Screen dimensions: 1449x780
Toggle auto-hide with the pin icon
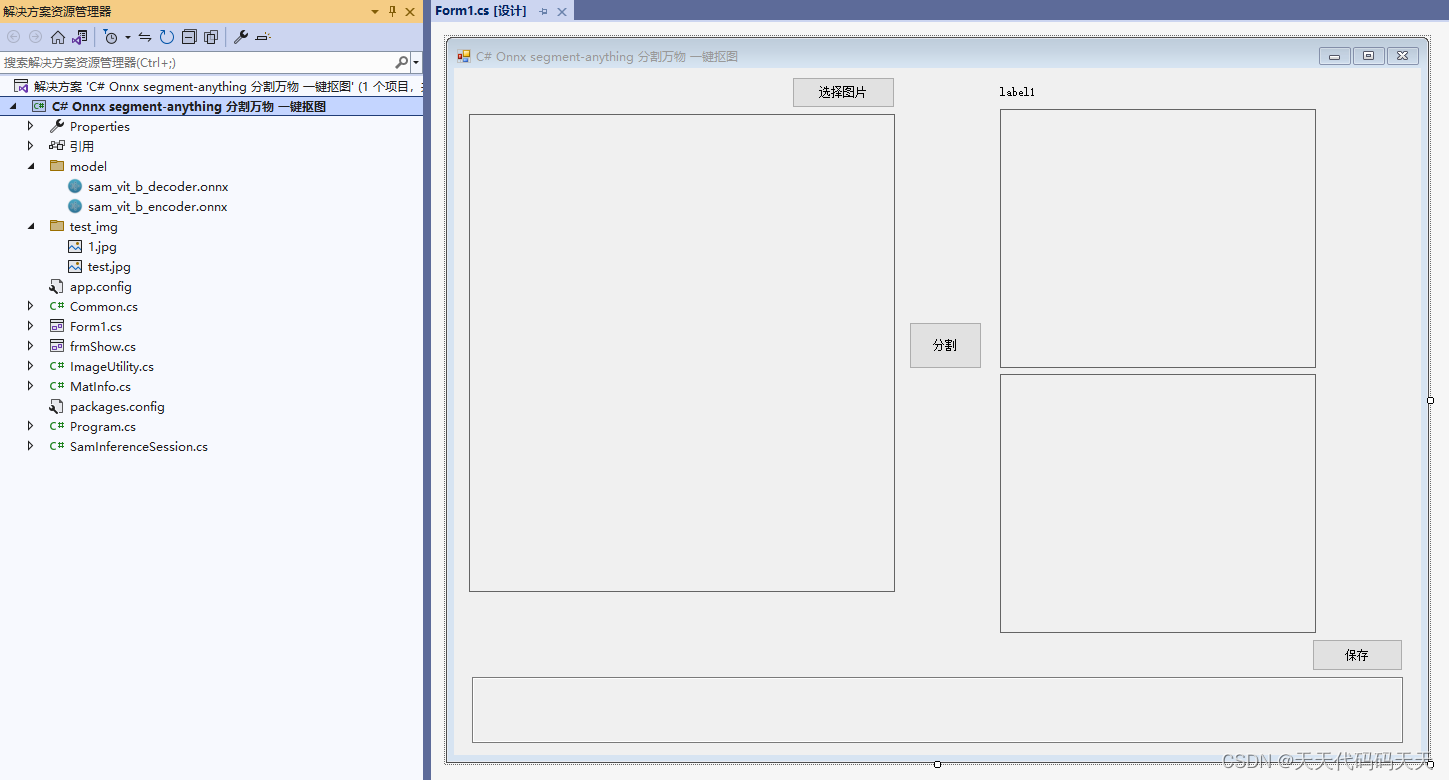coord(393,12)
